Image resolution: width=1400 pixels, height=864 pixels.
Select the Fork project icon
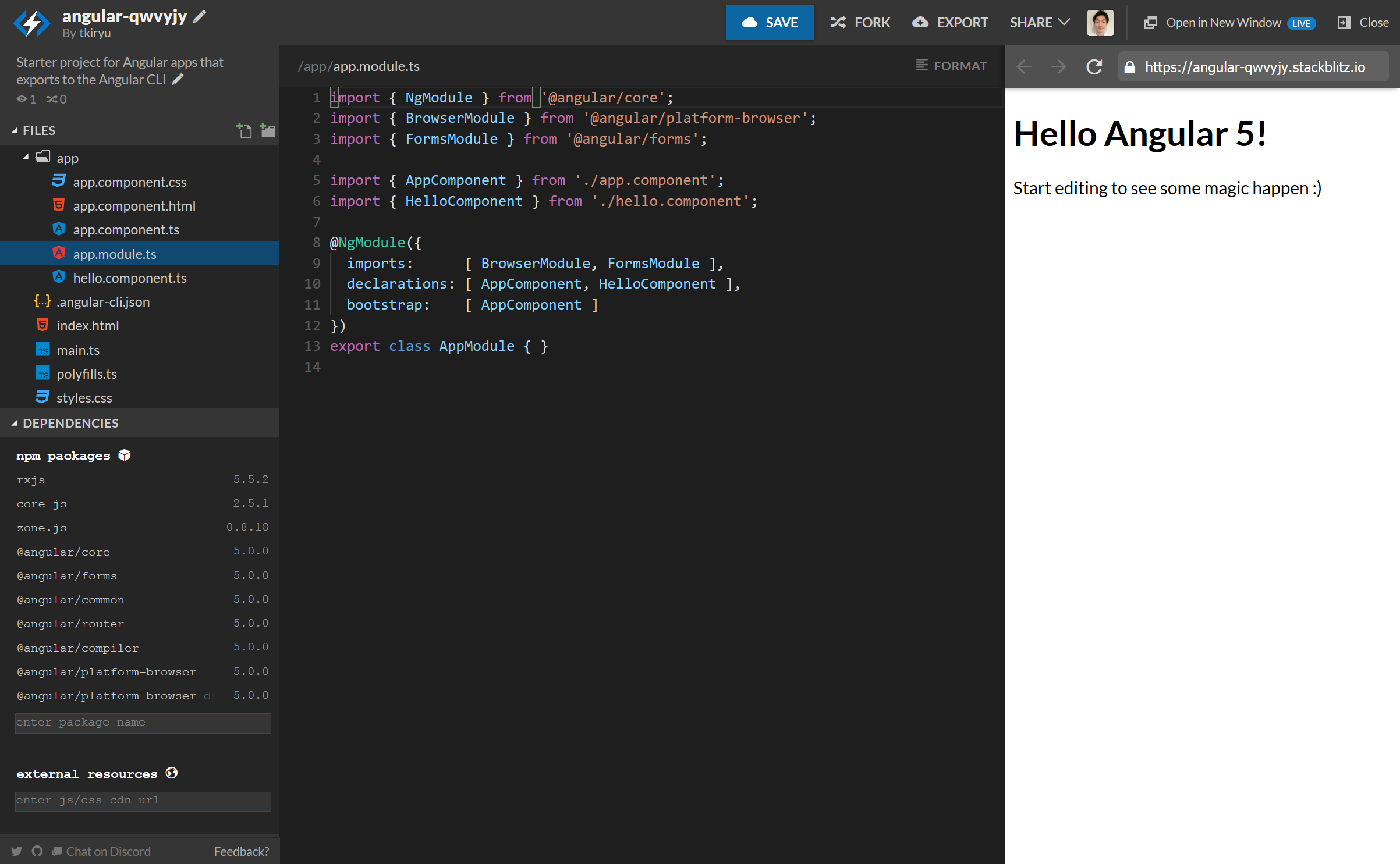click(x=838, y=23)
